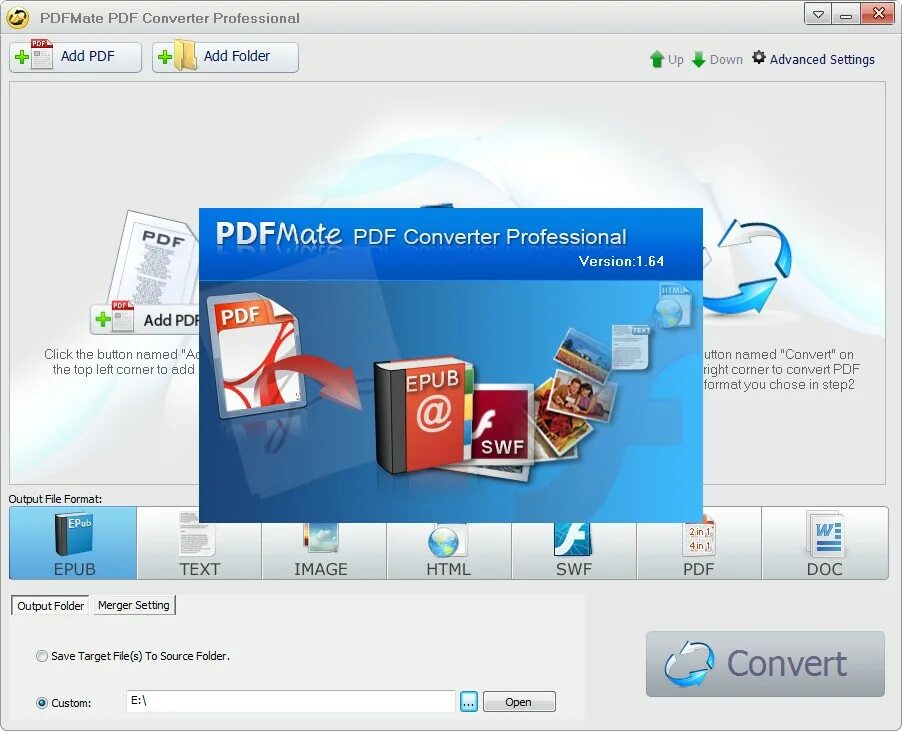
Task: Click the blue circular arrows convert illustration
Action: point(748,269)
